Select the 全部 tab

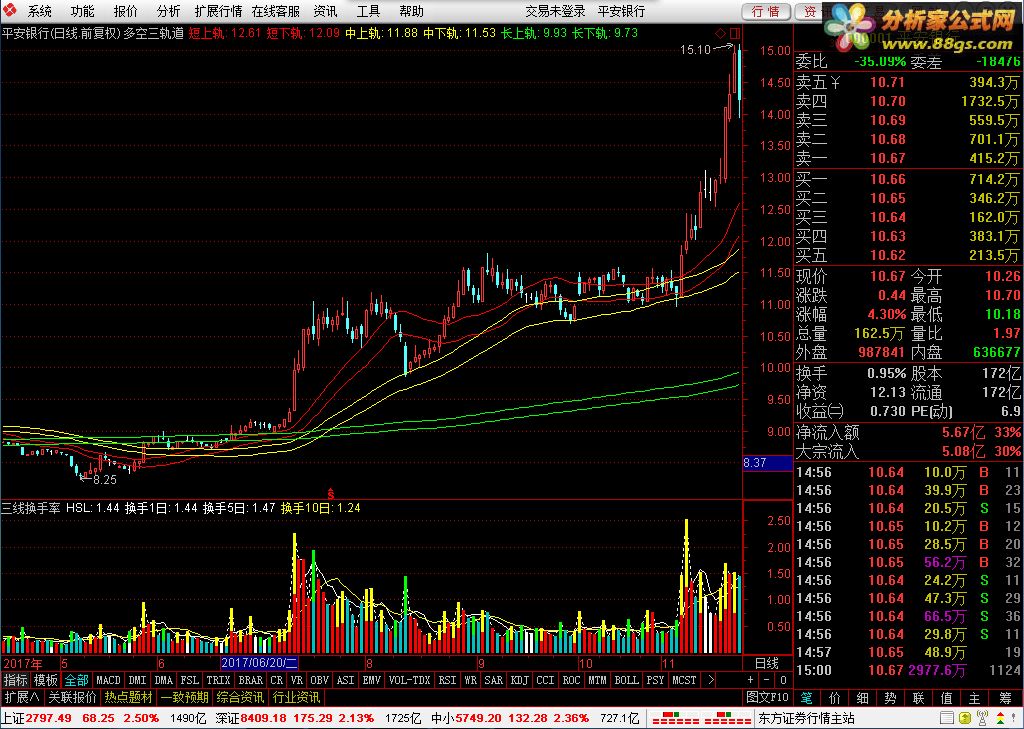tap(76, 680)
